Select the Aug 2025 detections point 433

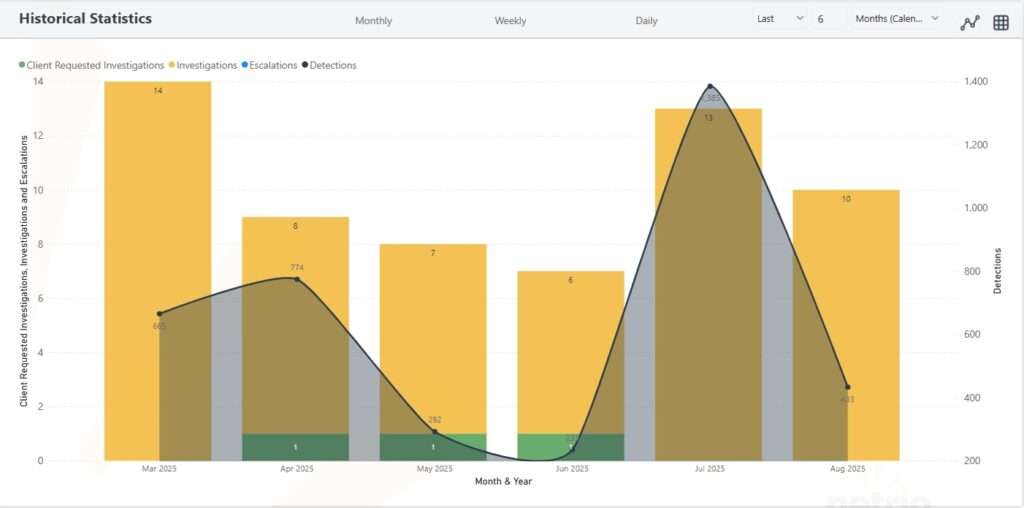847,387
